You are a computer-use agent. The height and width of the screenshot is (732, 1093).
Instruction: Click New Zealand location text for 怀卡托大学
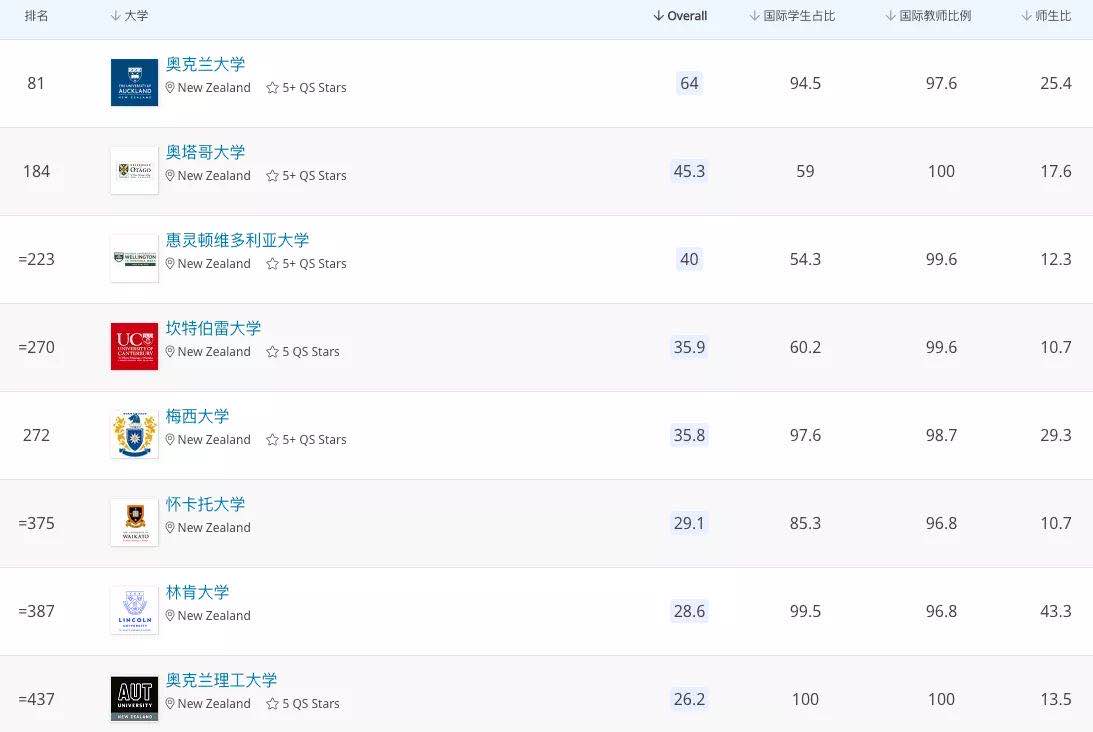(214, 528)
